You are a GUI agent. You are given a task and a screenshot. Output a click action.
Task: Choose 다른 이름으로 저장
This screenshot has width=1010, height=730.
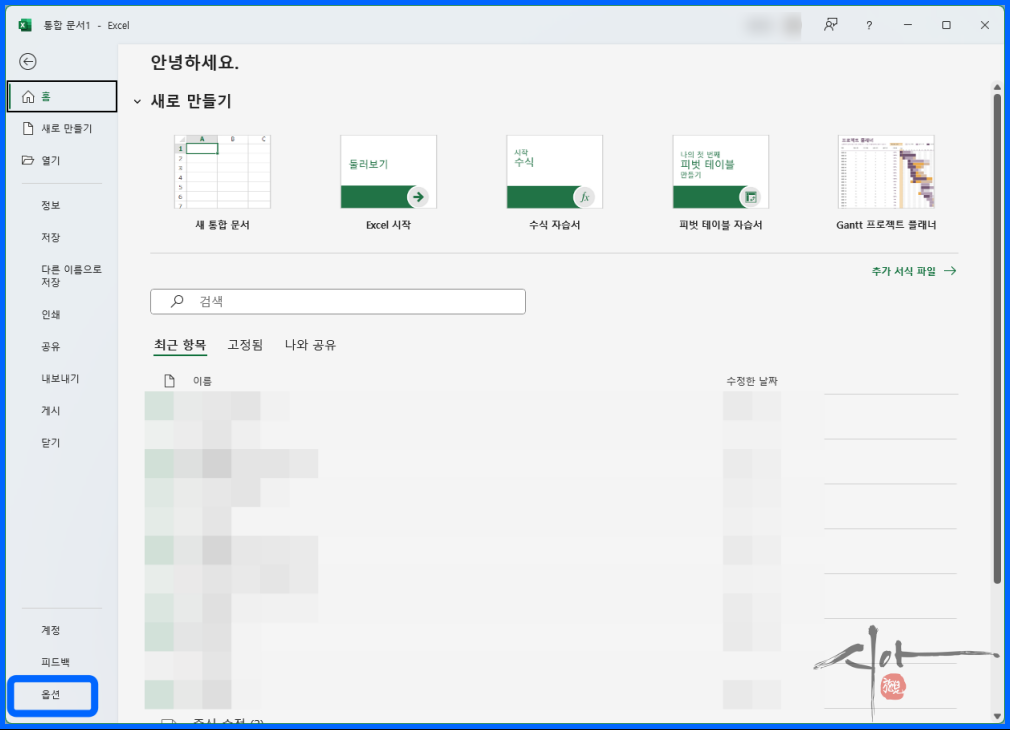(71, 276)
